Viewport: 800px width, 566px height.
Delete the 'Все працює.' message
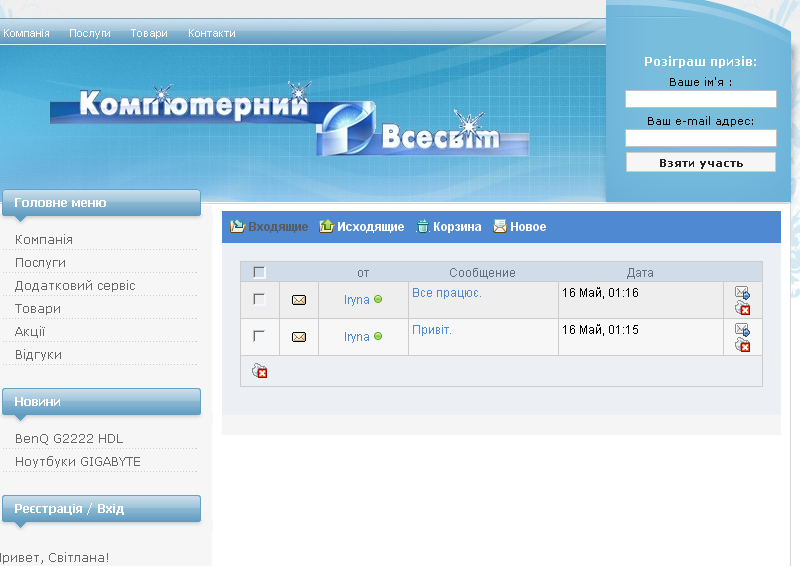(x=742, y=308)
